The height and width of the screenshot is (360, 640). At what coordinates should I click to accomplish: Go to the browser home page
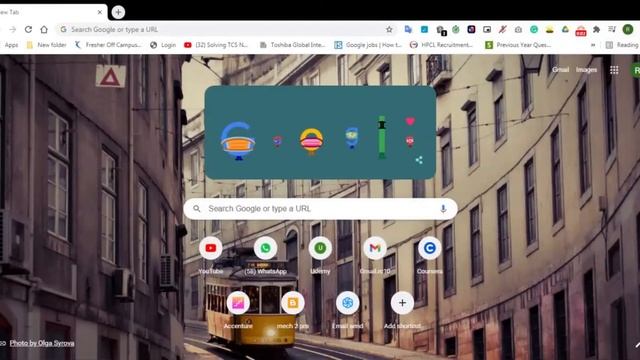coord(44,29)
